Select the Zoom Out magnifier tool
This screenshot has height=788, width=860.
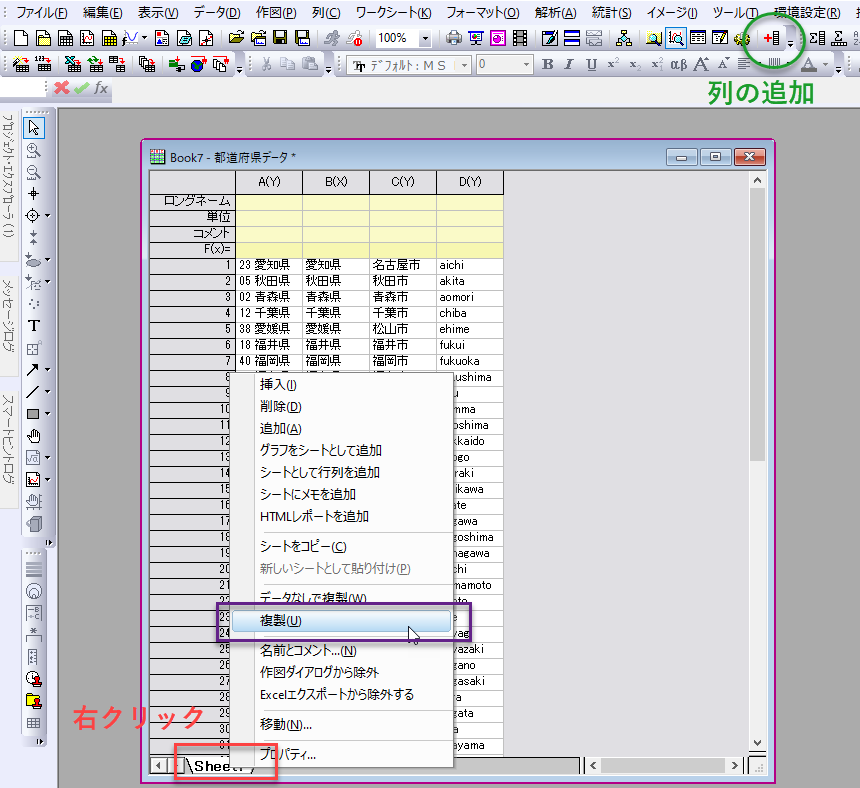33,172
